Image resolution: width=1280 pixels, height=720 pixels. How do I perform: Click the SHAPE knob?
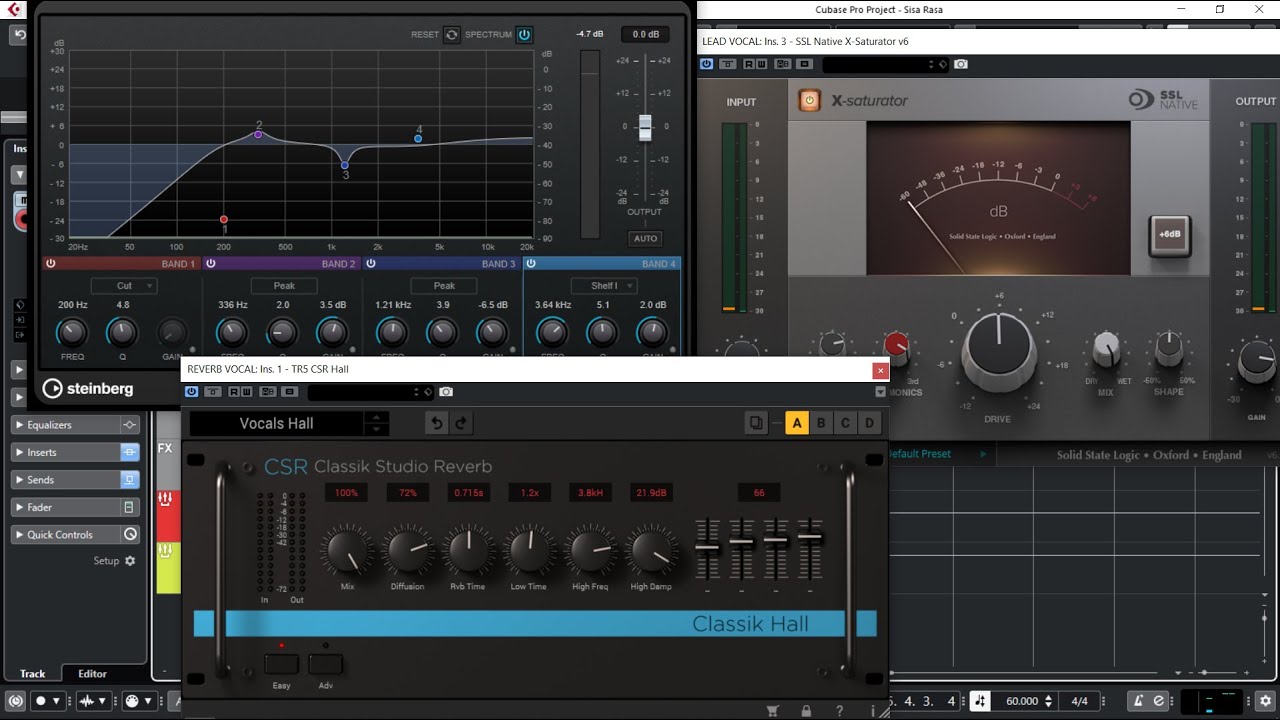pos(1169,348)
